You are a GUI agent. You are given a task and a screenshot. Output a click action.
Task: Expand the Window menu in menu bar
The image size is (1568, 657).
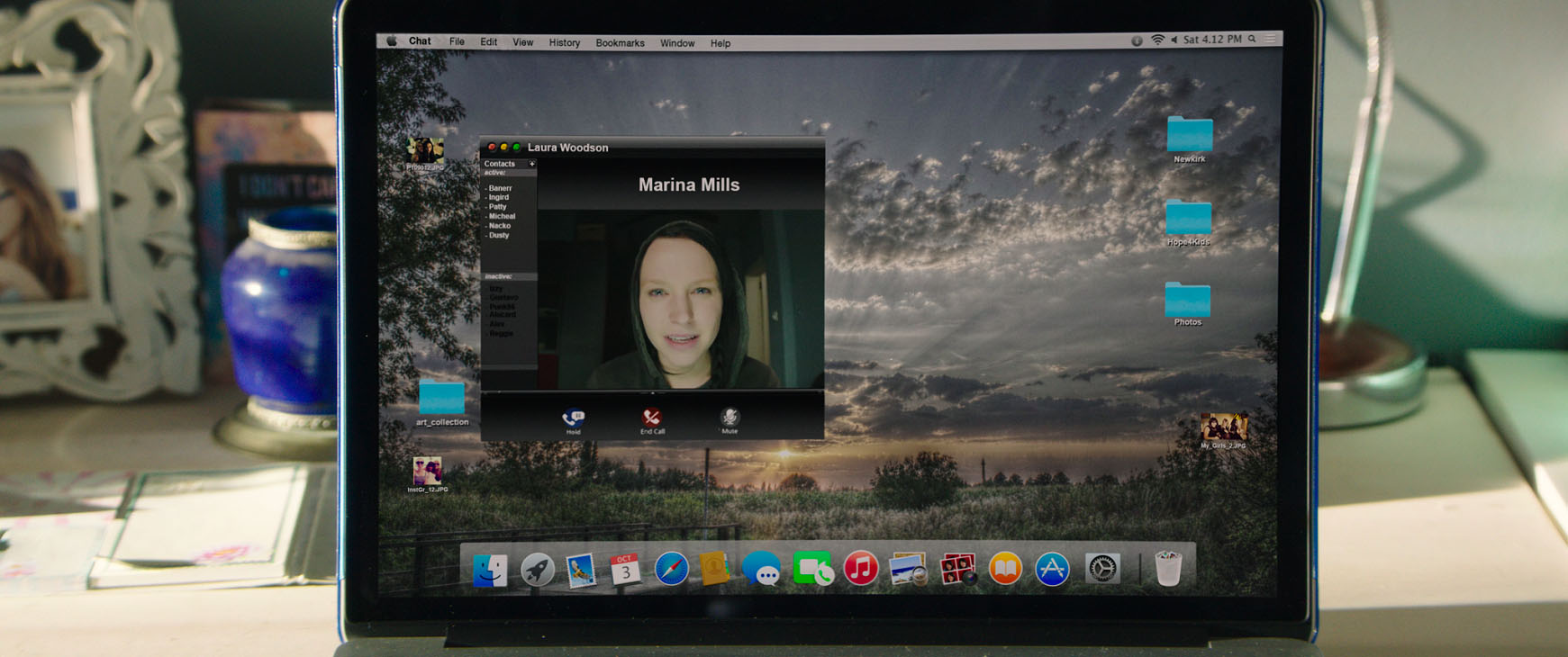pyautogui.click(x=677, y=43)
